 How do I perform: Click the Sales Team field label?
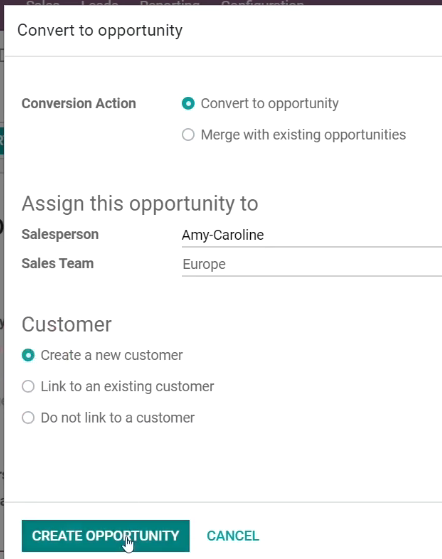point(58,263)
